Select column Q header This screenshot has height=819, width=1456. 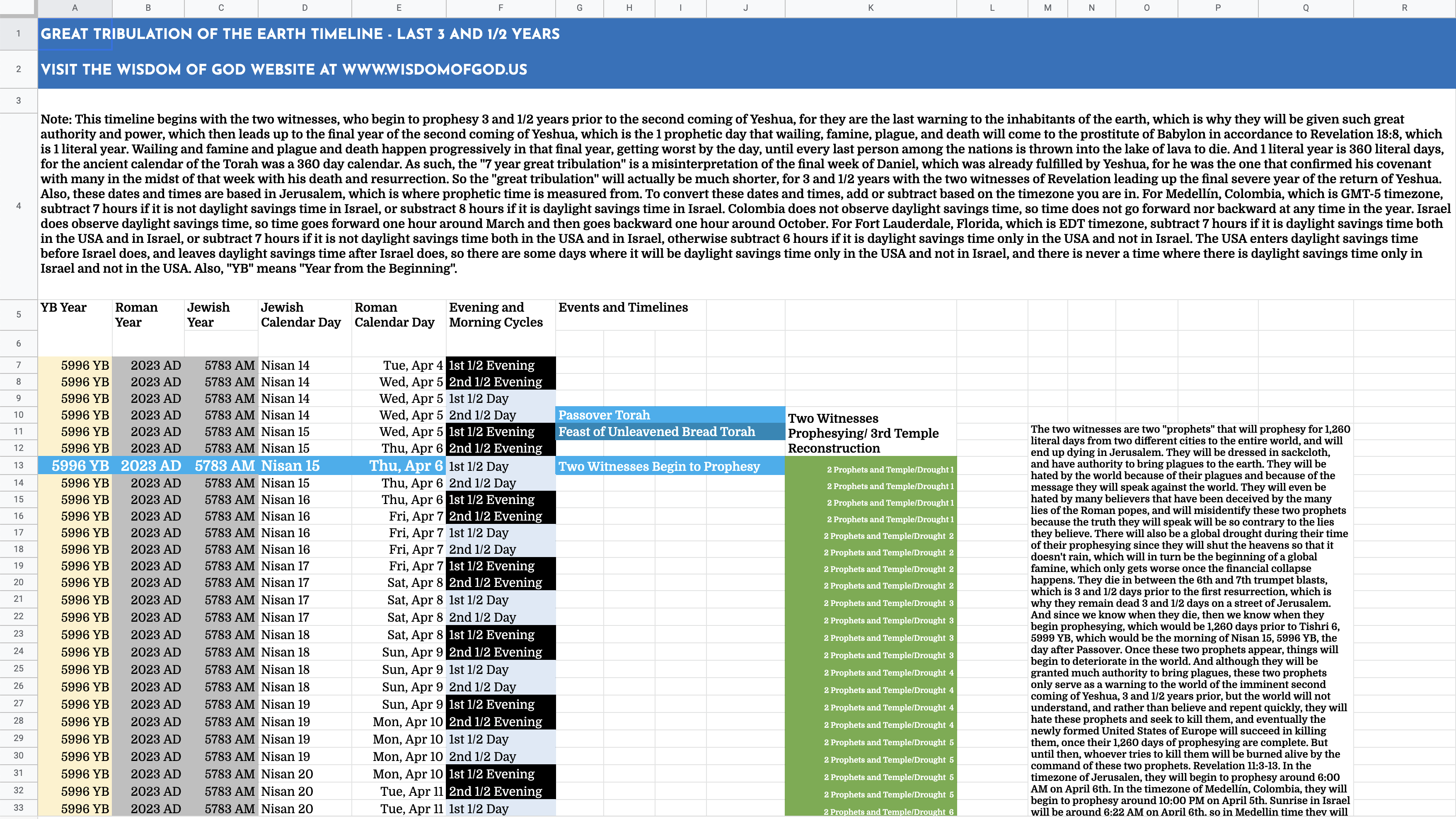pyautogui.click(x=1306, y=8)
